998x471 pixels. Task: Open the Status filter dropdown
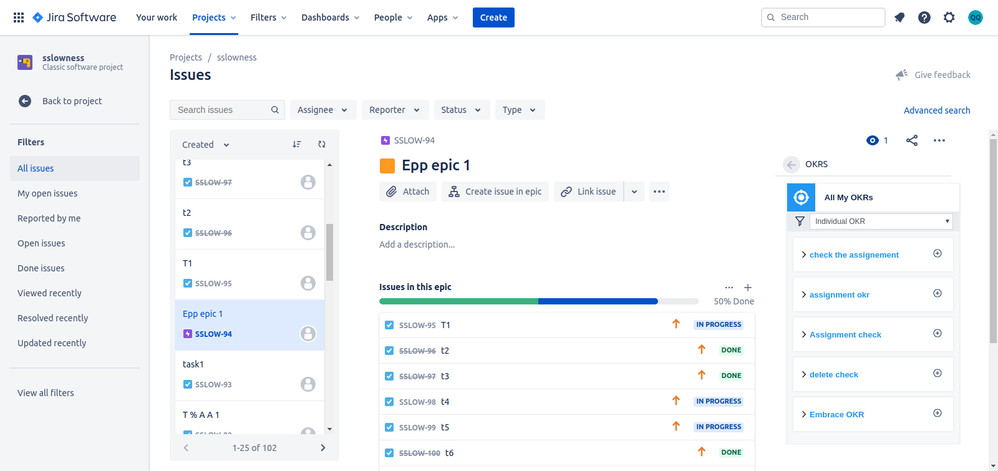point(462,109)
